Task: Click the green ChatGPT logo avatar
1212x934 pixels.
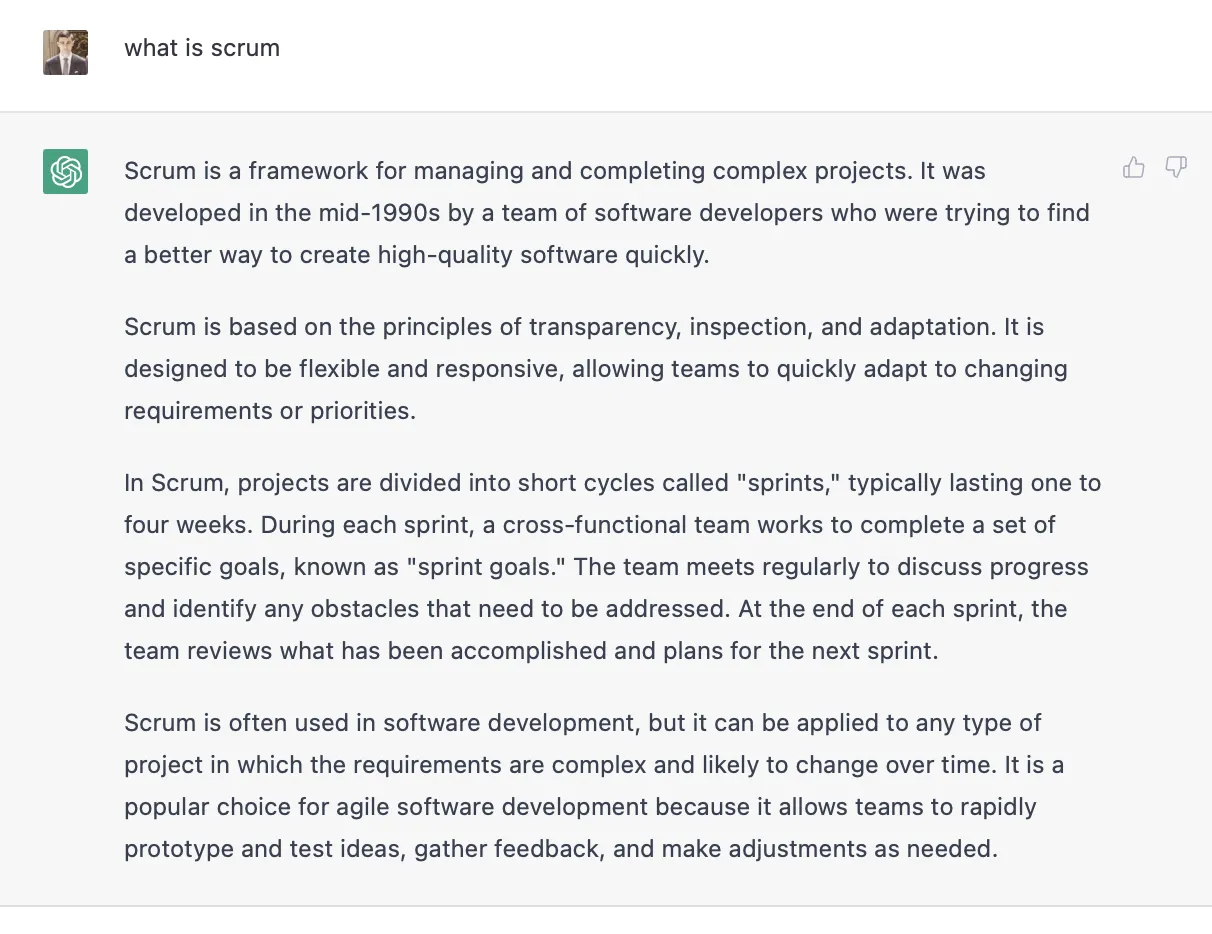Action: click(65, 171)
